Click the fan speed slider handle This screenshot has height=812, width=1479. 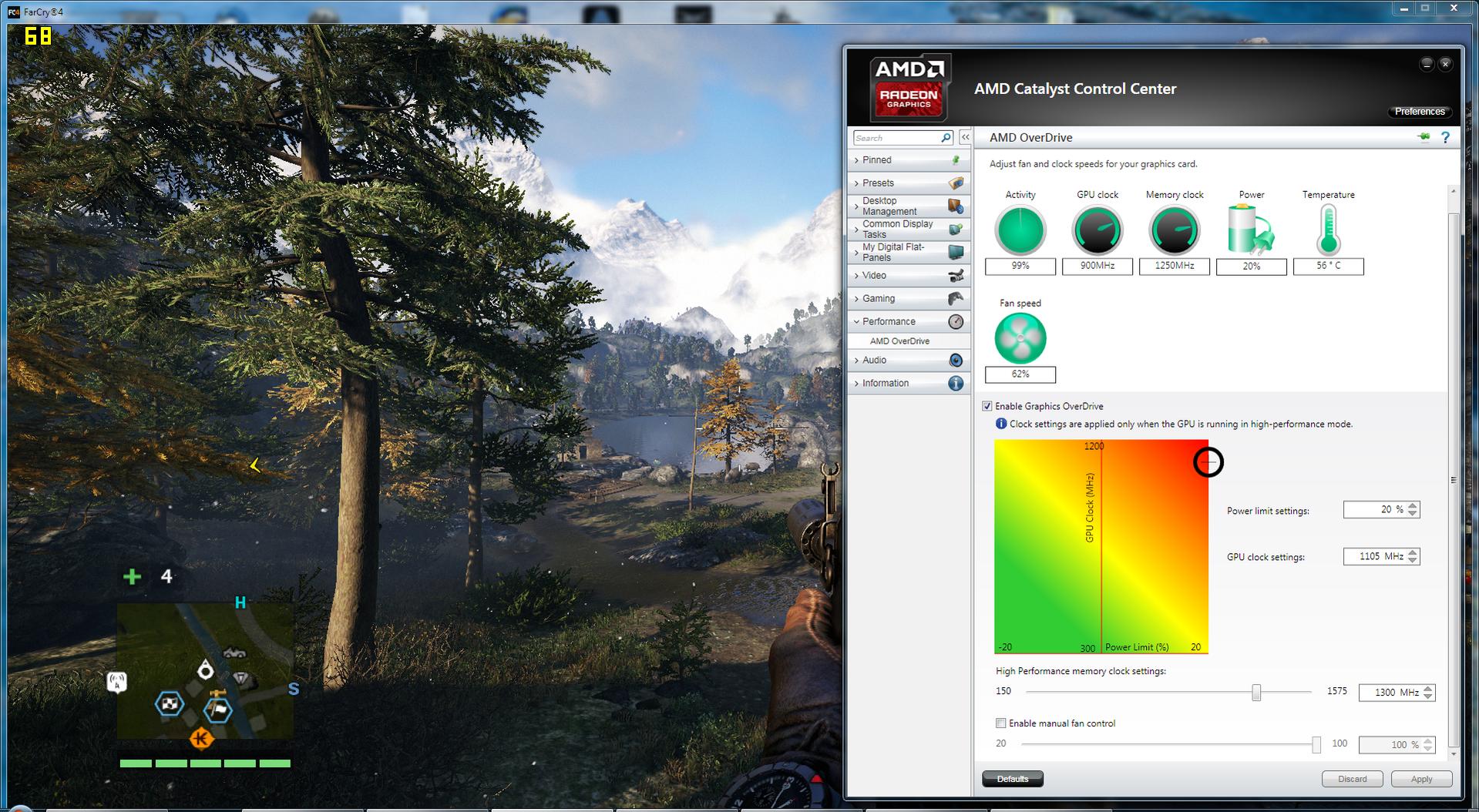click(x=1316, y=744)
